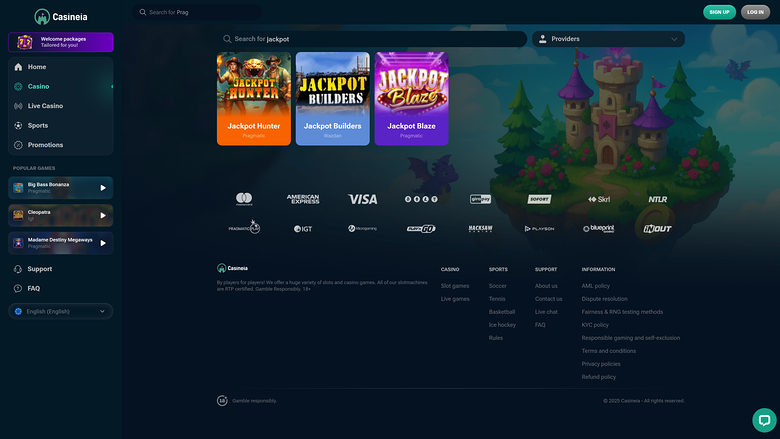Click the FAQ question icon
The width and height of the screenshot is (780, 439).
[18, 288]
